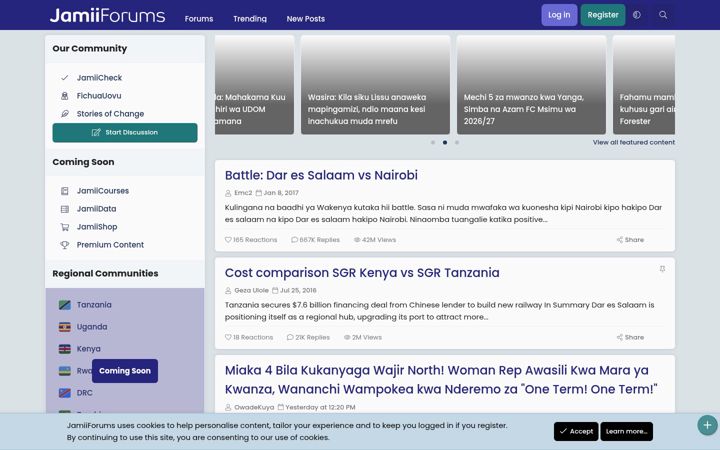Select third carousel dot

click(457, 142)
